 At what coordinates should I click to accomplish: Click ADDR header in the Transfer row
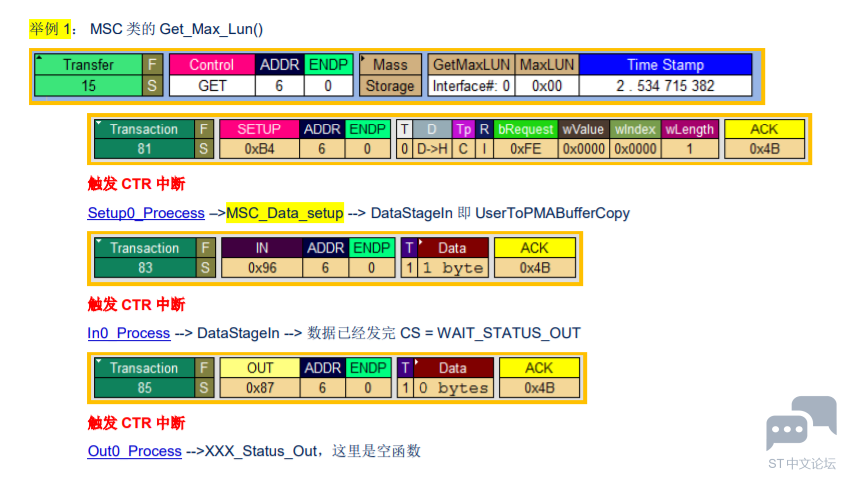279,65
